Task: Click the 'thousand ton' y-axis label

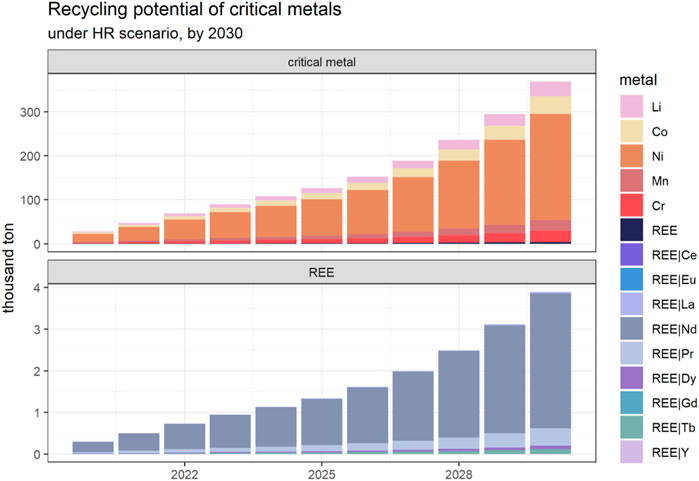Action: [8, 268]
